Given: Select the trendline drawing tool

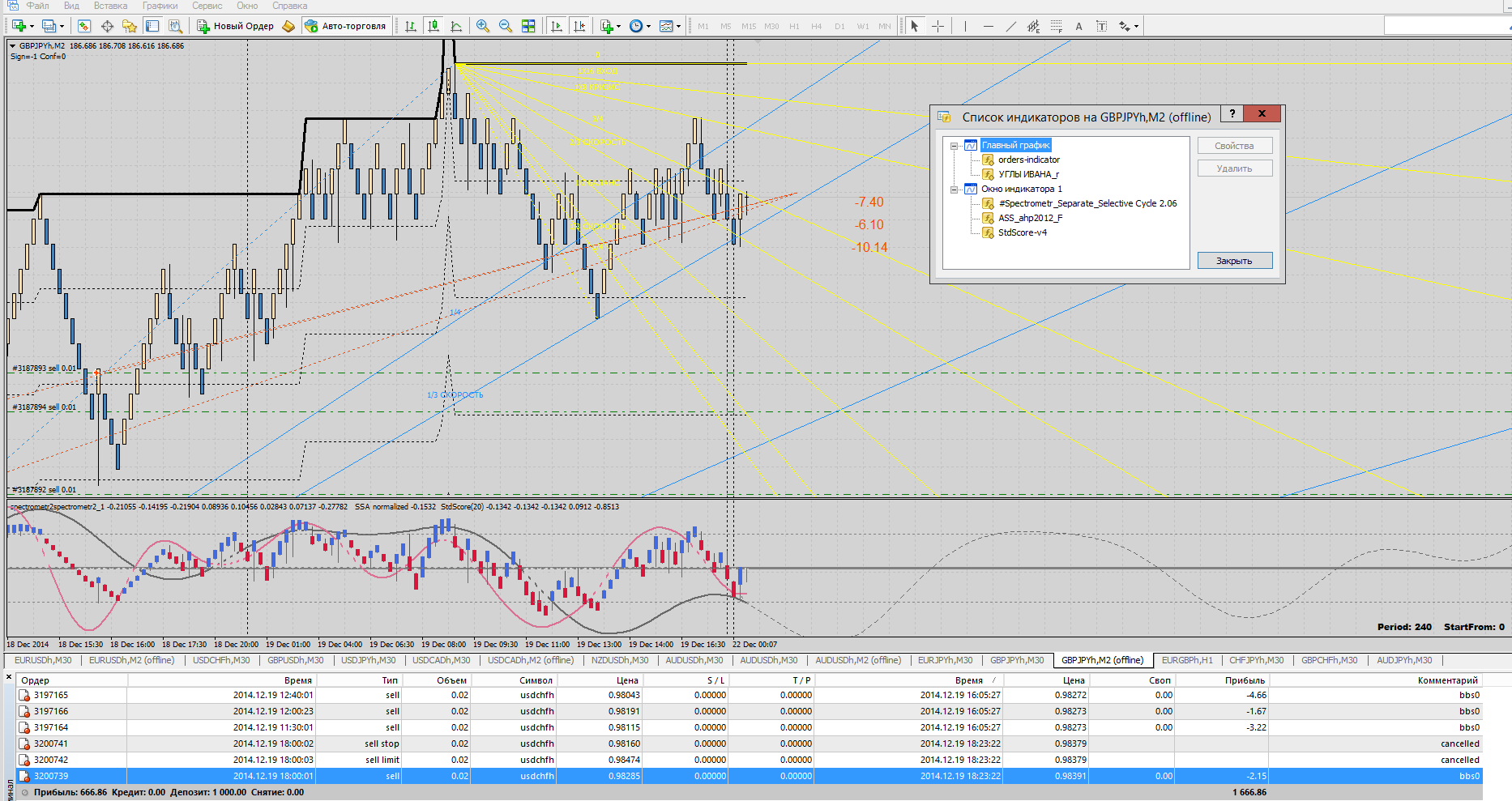Looking at the screenshot, I should [x=1010, y=26].
